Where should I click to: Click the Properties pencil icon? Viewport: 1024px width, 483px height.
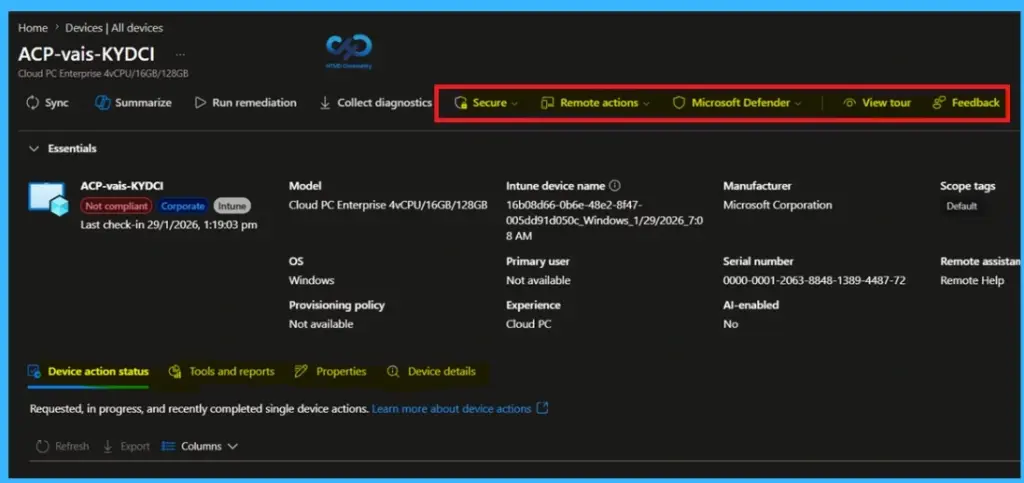click(x=300, y=371)
